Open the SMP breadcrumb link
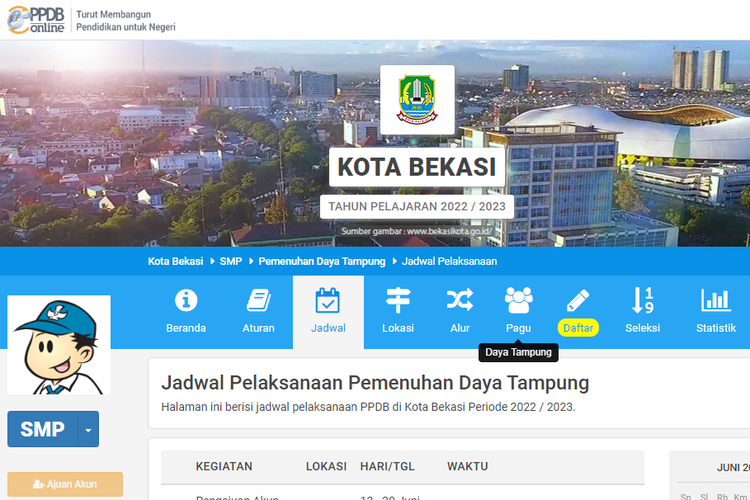Viewport: 750px width, 500px height. coord(231,261)
